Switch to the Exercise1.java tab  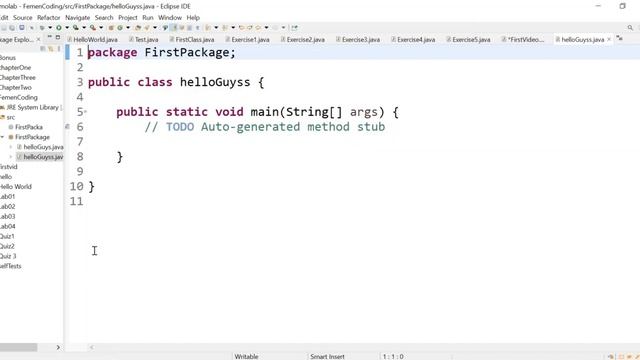[x=247, y=40]
